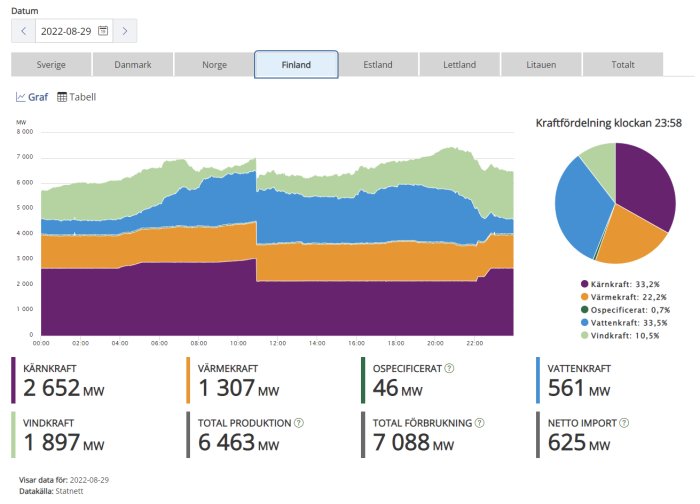Image resolution: width=700 pixels, height=504 pixels.
Task: Click the help icon beside Ospecificerat
Action: (x=449, y=368)
